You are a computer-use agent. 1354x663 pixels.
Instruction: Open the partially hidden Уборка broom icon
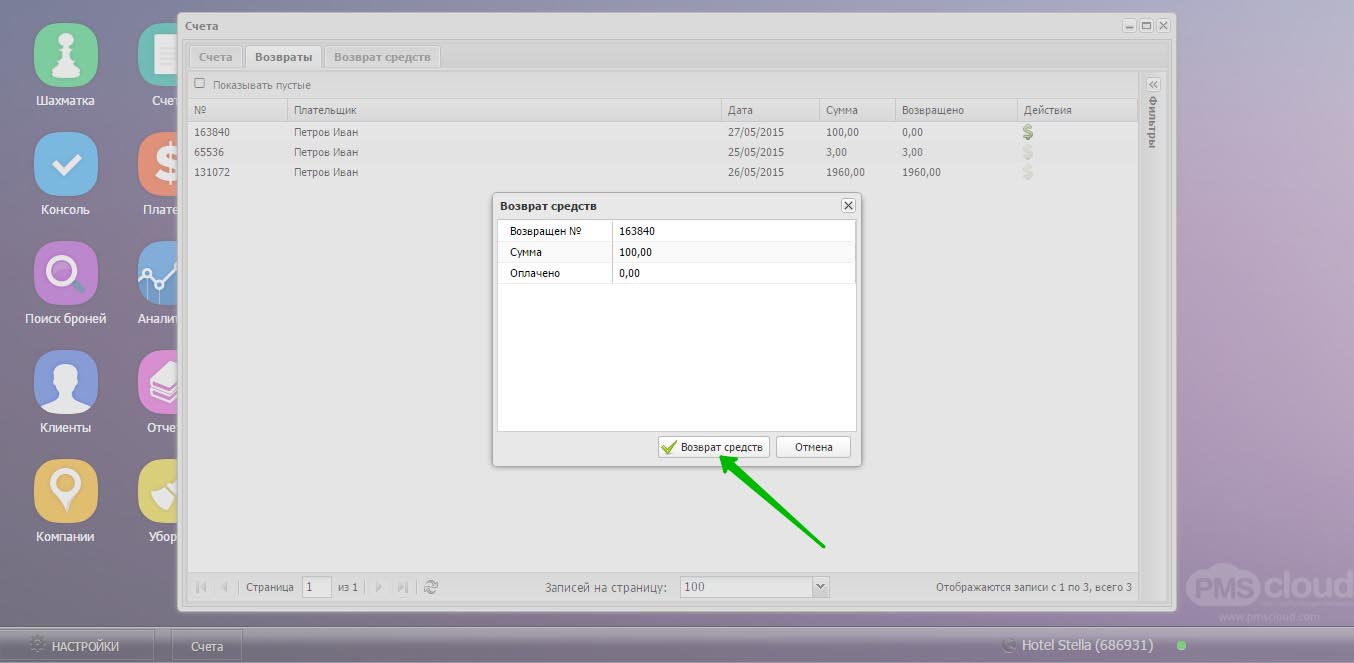click(158, 491)
